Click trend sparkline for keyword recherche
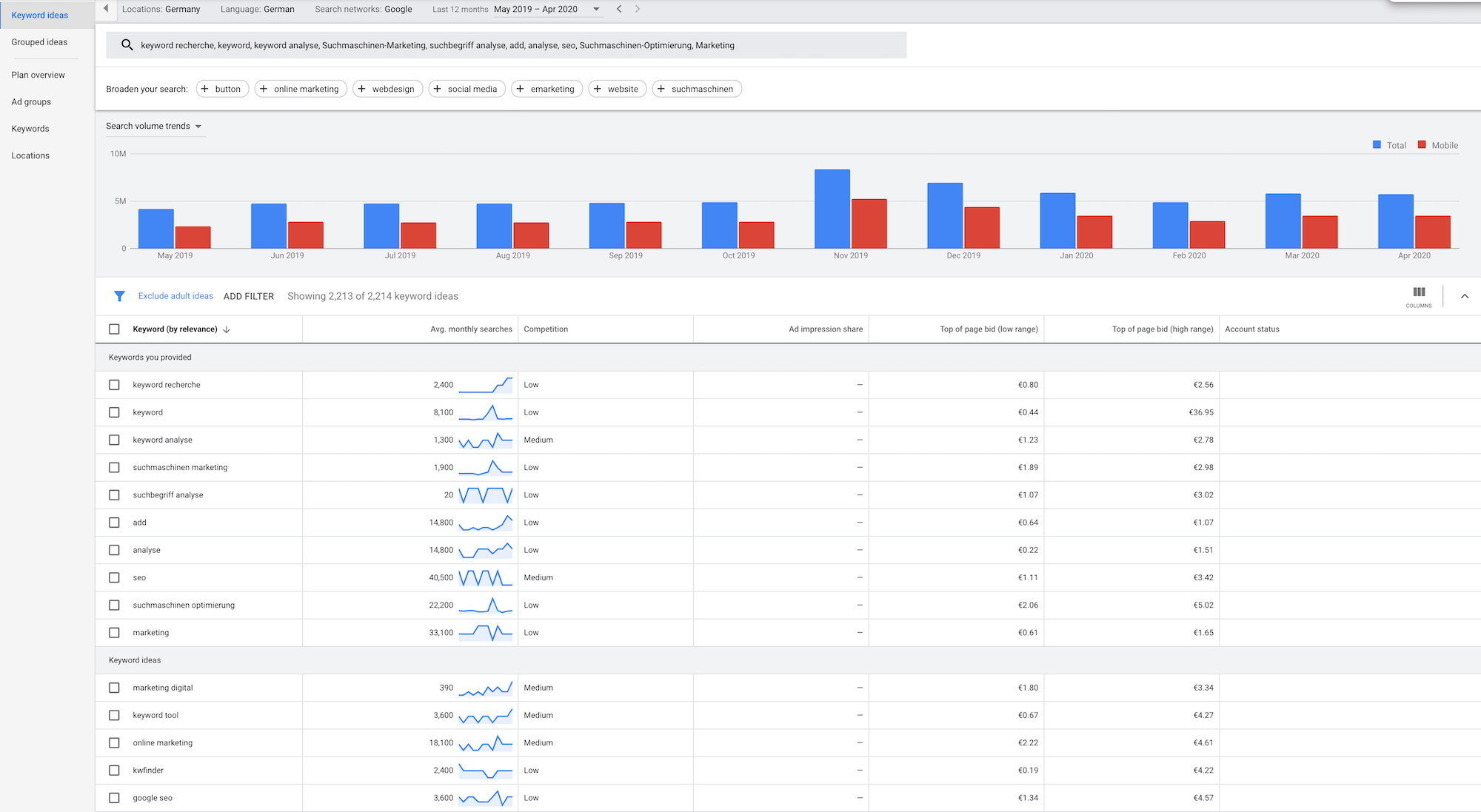The height and width of the screenshot is (812, 1481). click(x=485, y=385)
